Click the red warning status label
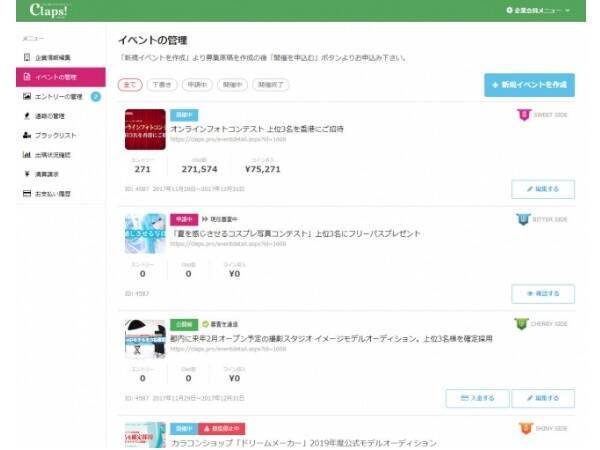Screen dimensions: 600x450 pyautogui.click(x=222, y=429)
